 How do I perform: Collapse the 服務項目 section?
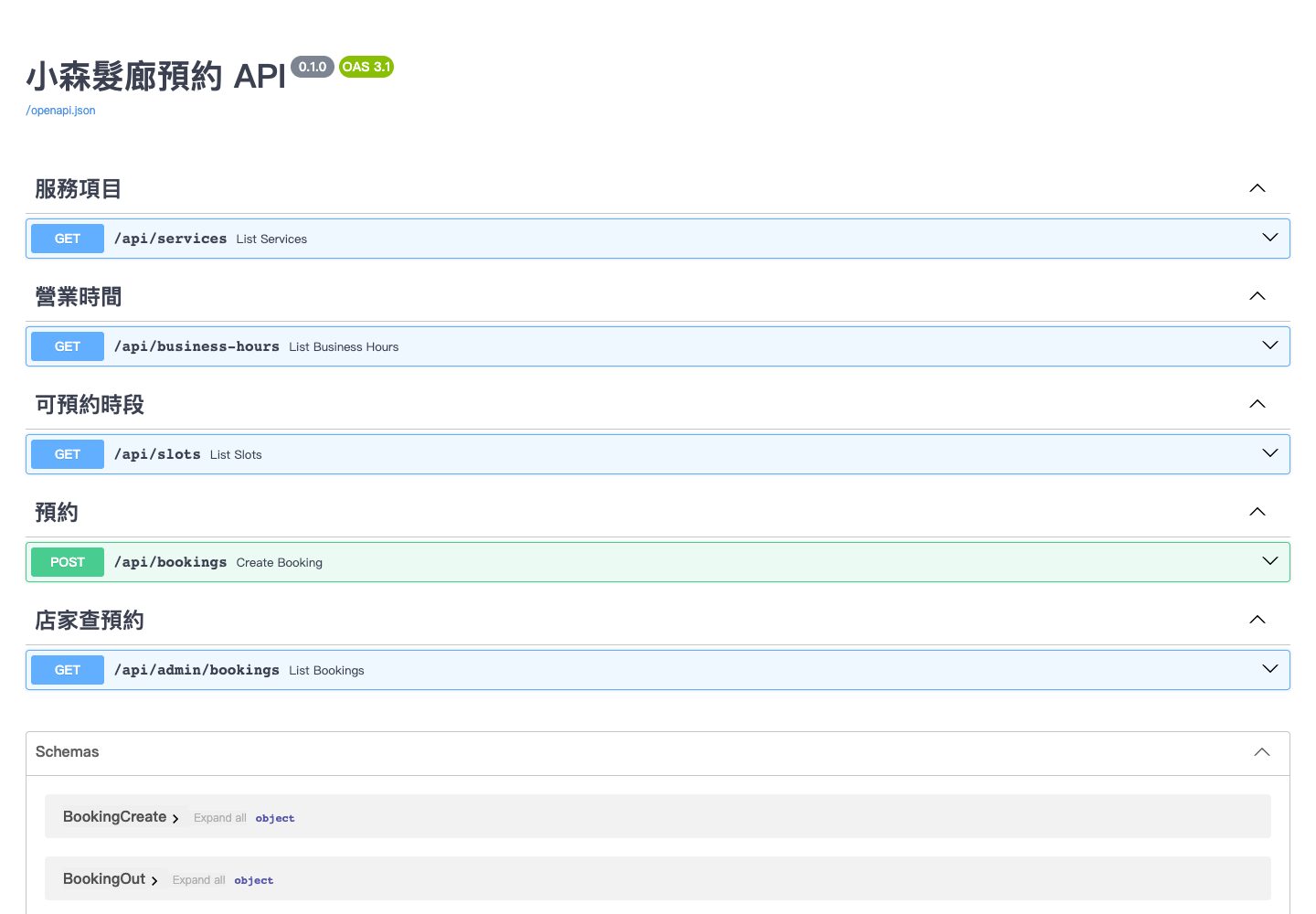(1258, 188)
